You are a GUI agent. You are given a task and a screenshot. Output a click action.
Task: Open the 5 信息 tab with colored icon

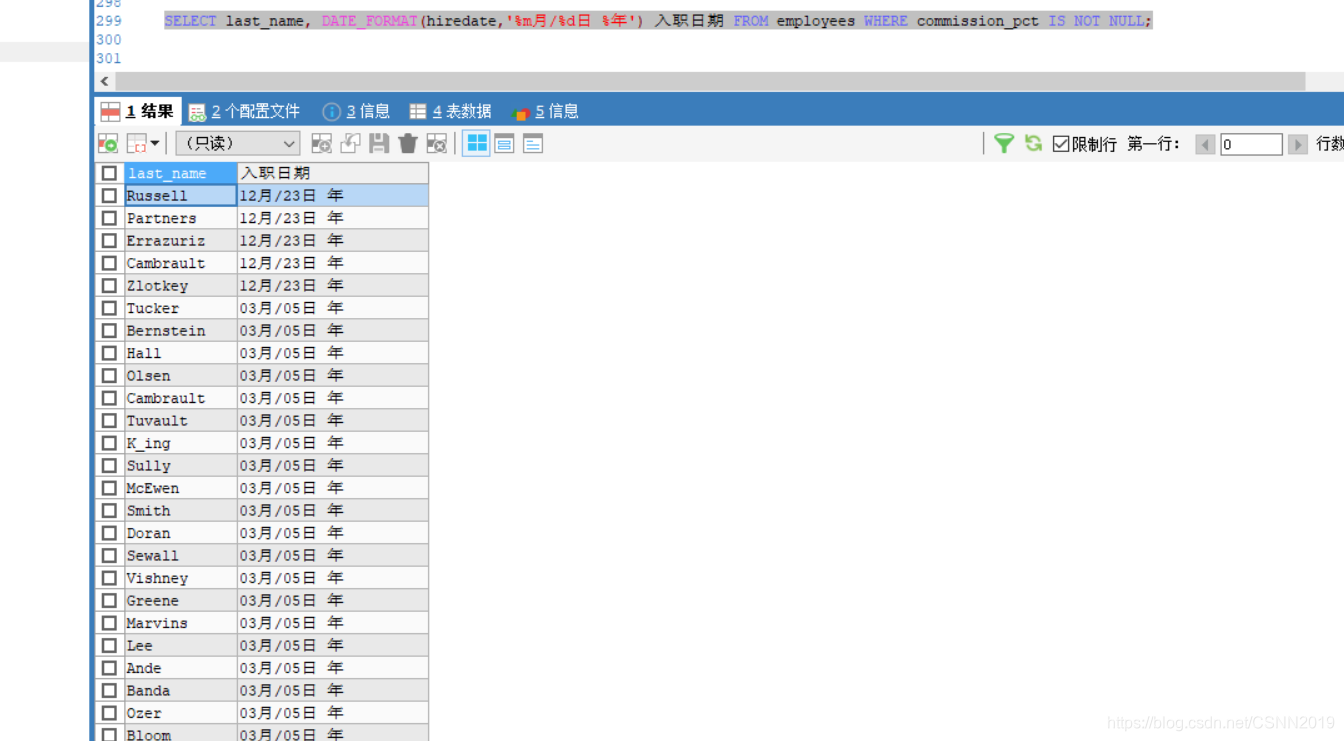tap(545, 112)
